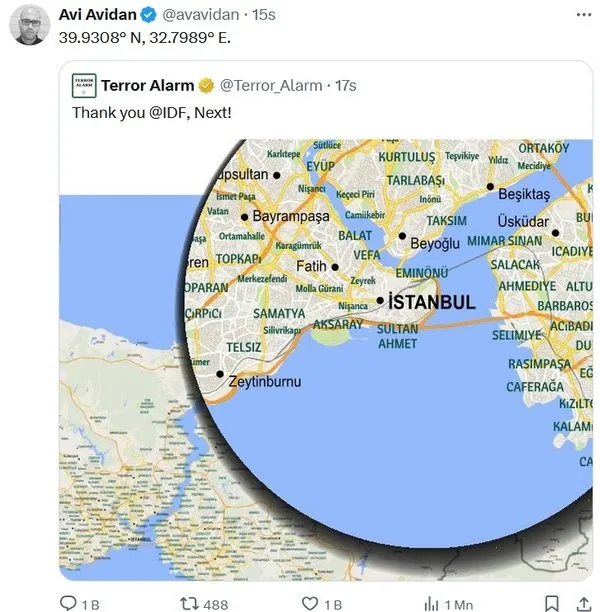
Task: Click Terror Alarm's gold verified badge
Action: coord(205,86)
